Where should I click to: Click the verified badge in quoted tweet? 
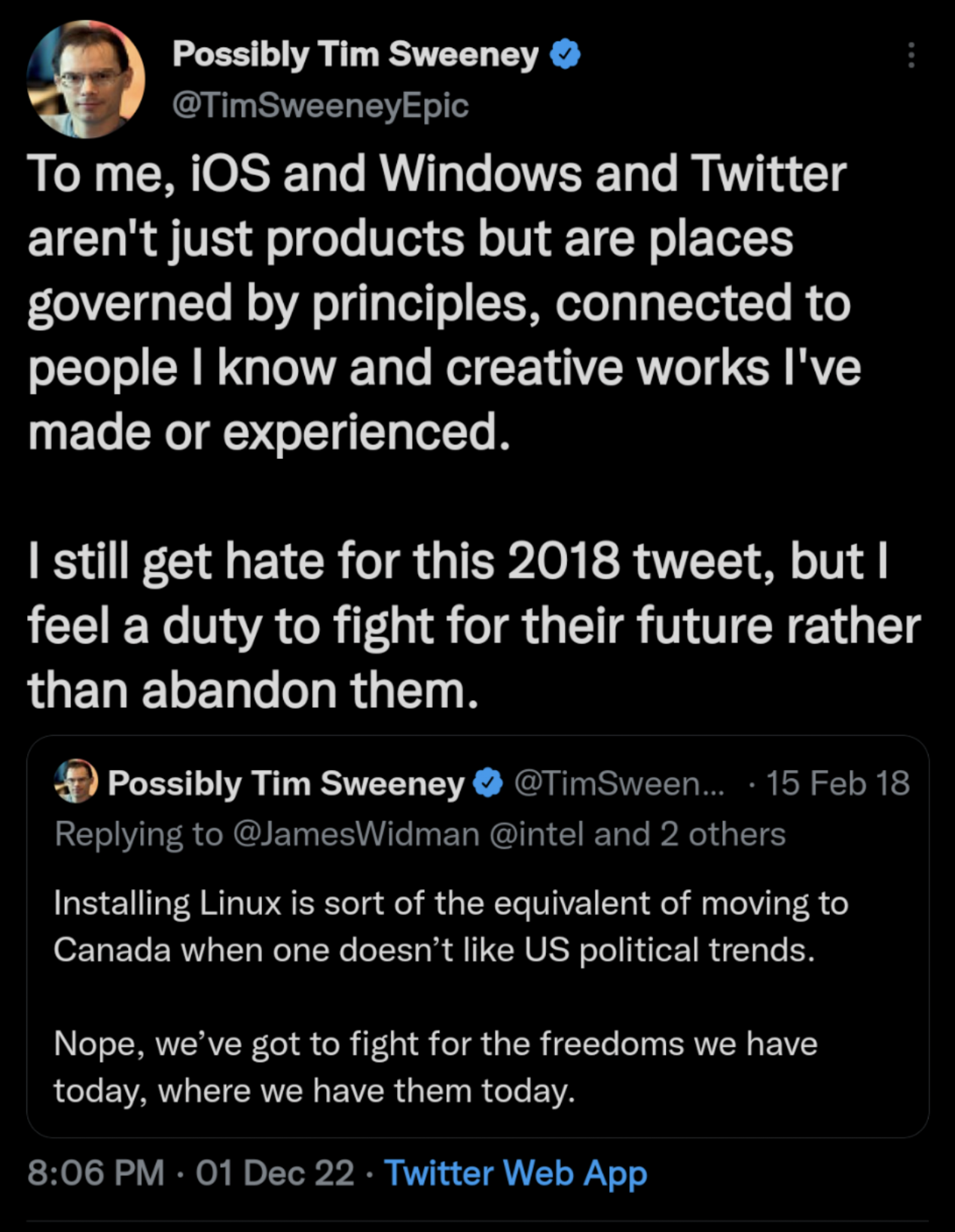[x=488, y=784]
